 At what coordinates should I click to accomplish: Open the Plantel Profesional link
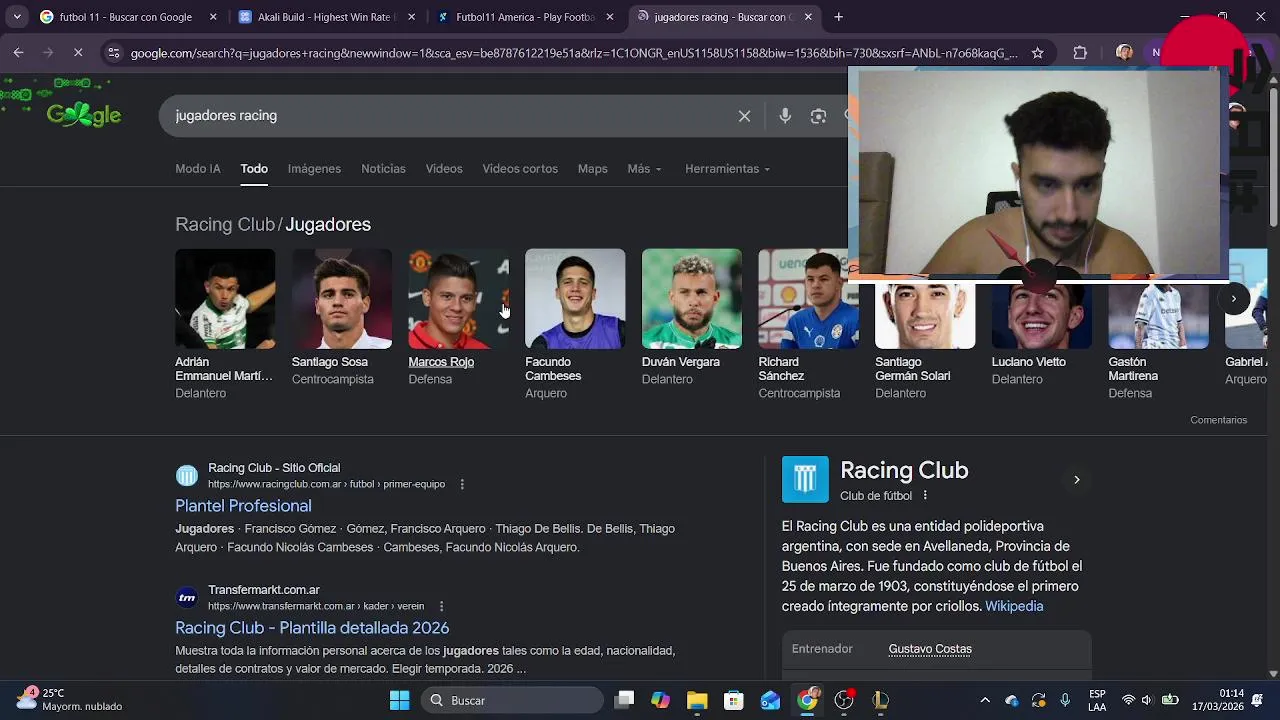pos(243,506)
